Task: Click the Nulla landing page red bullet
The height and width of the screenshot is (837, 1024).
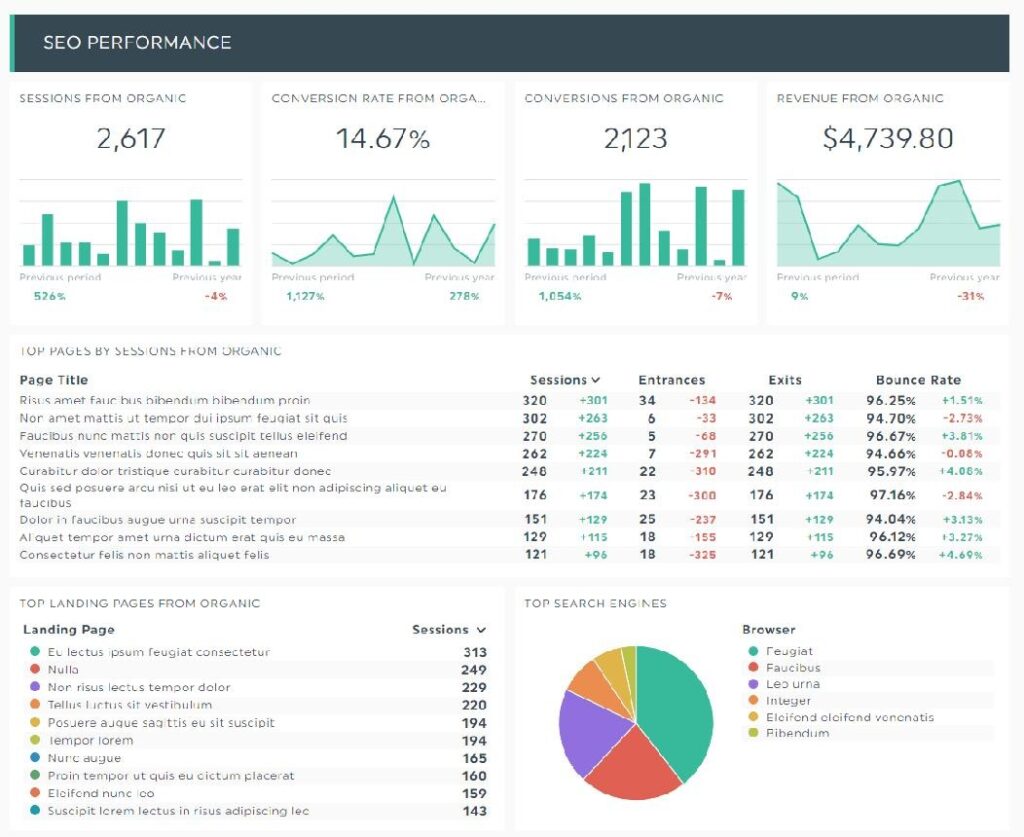Action: [x=35, y=670]
